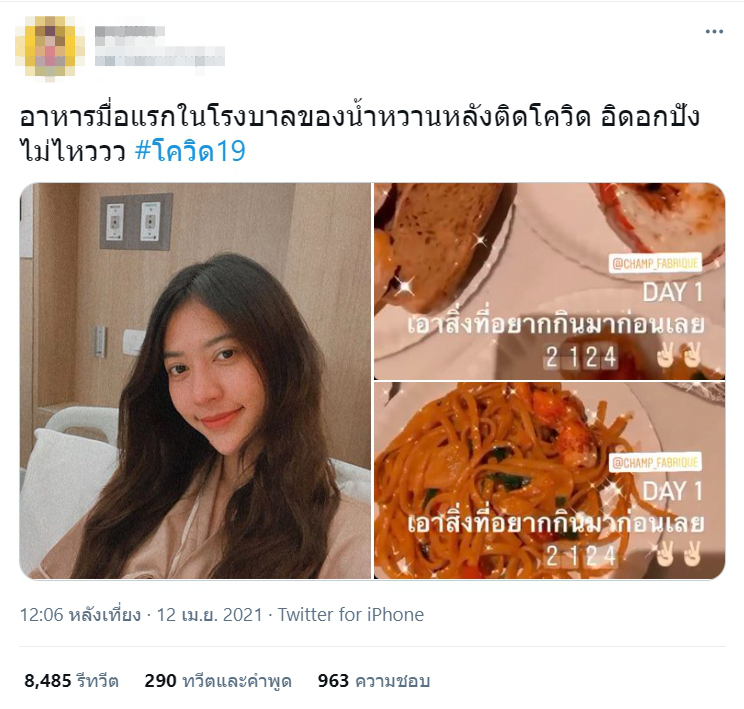
Task: View the 290 ทวีตและคำพูด quote tweets
Action: tap(218, 681)
